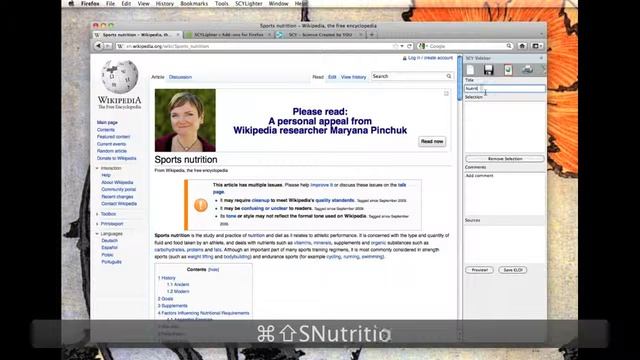This screenshot has width=640, height=360.
Task: Open a new tab with plus button
Action: (x=371, y=35)
